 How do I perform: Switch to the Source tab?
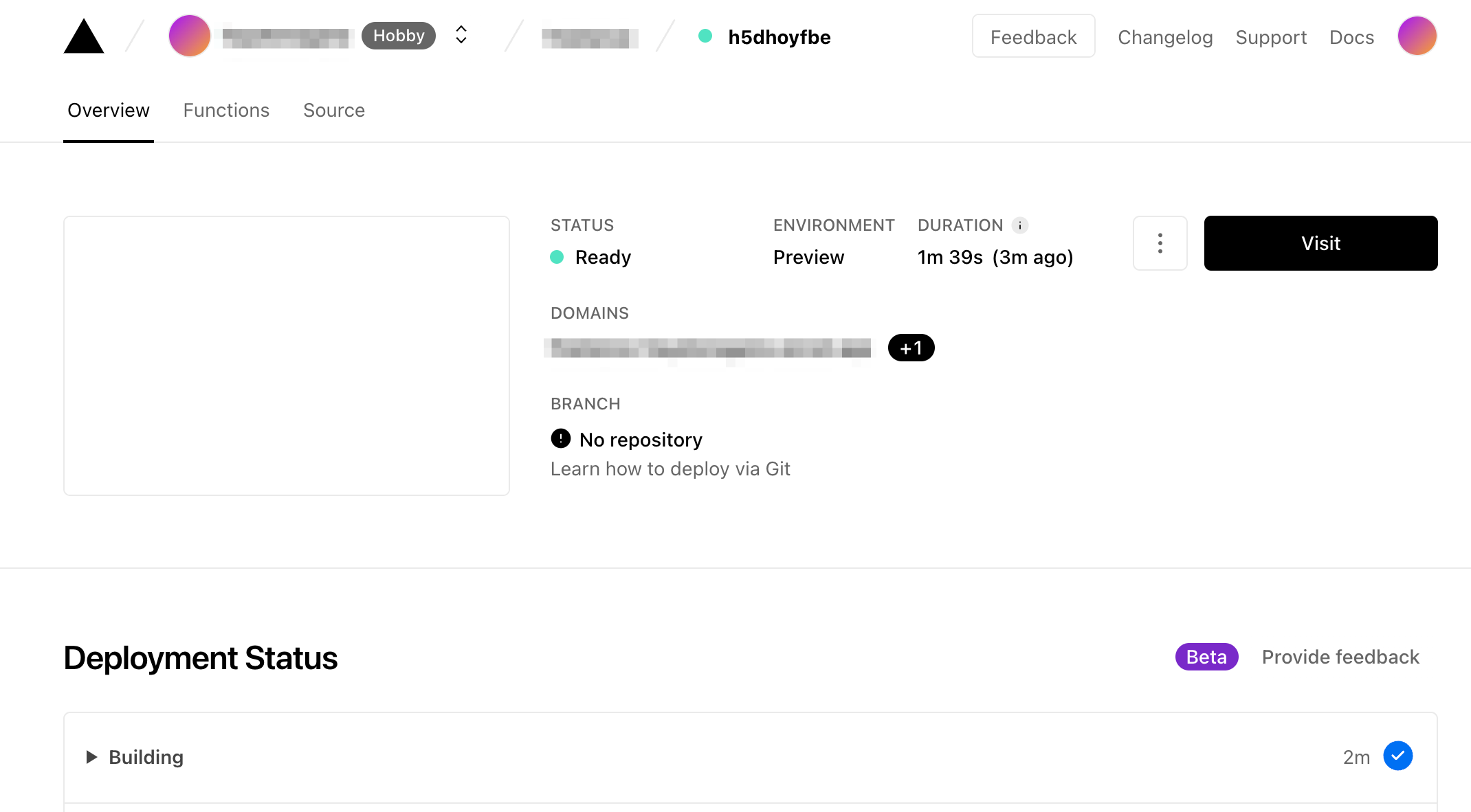point(334,111)
